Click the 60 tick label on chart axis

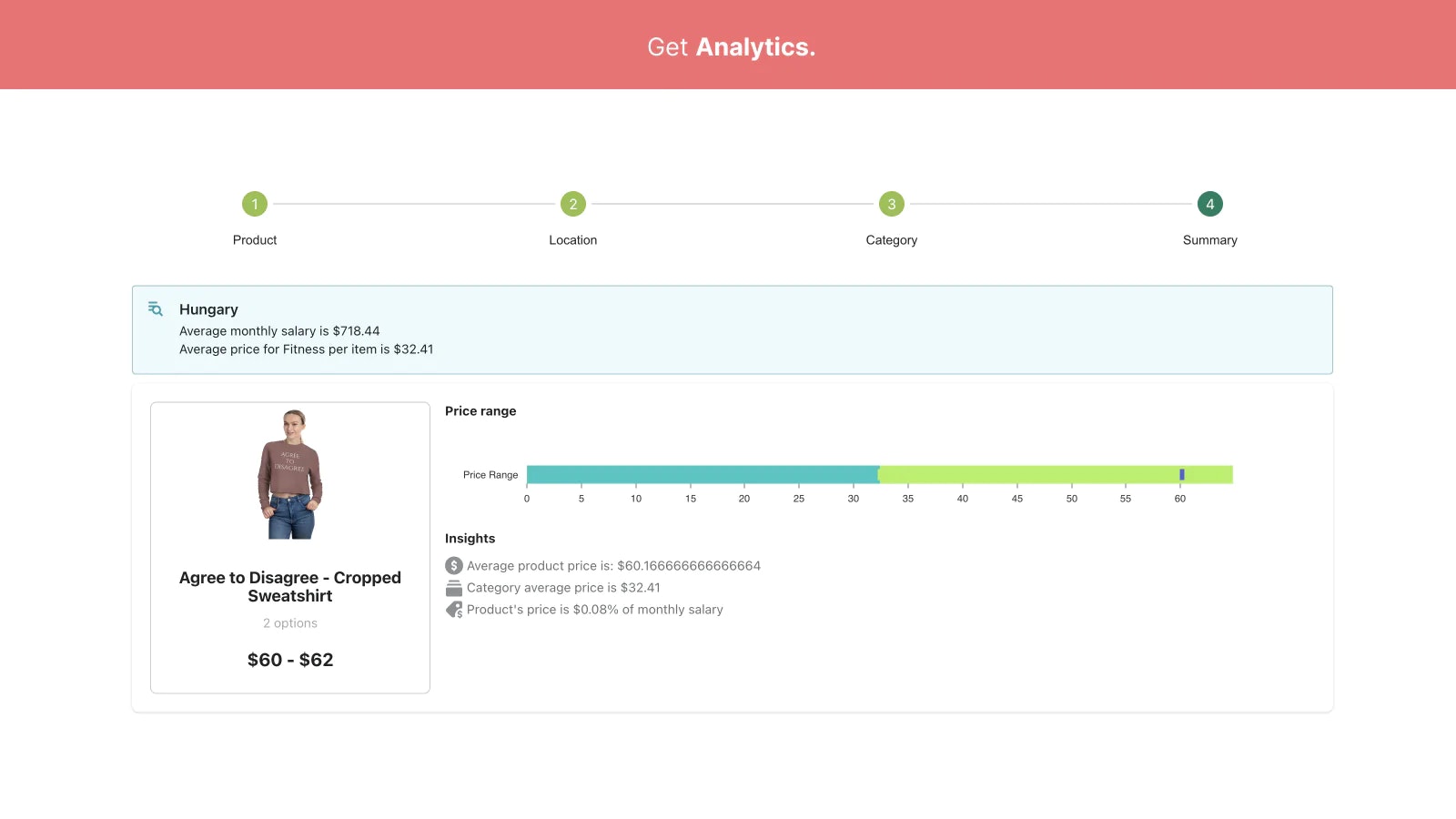pos(1180,499)
